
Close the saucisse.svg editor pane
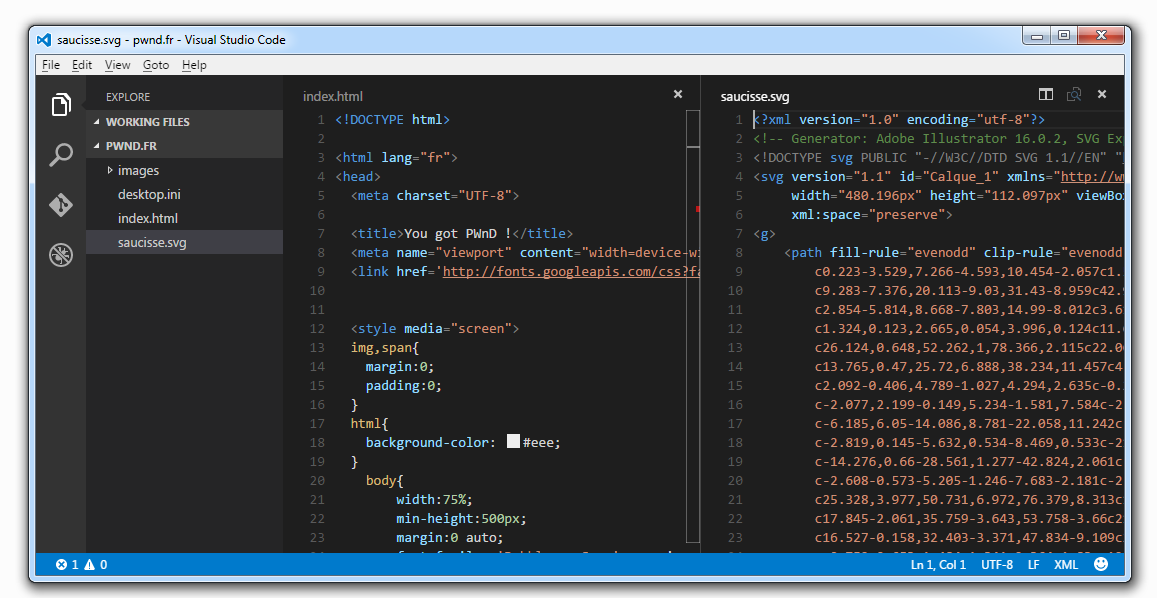(x=1102, y=95)
